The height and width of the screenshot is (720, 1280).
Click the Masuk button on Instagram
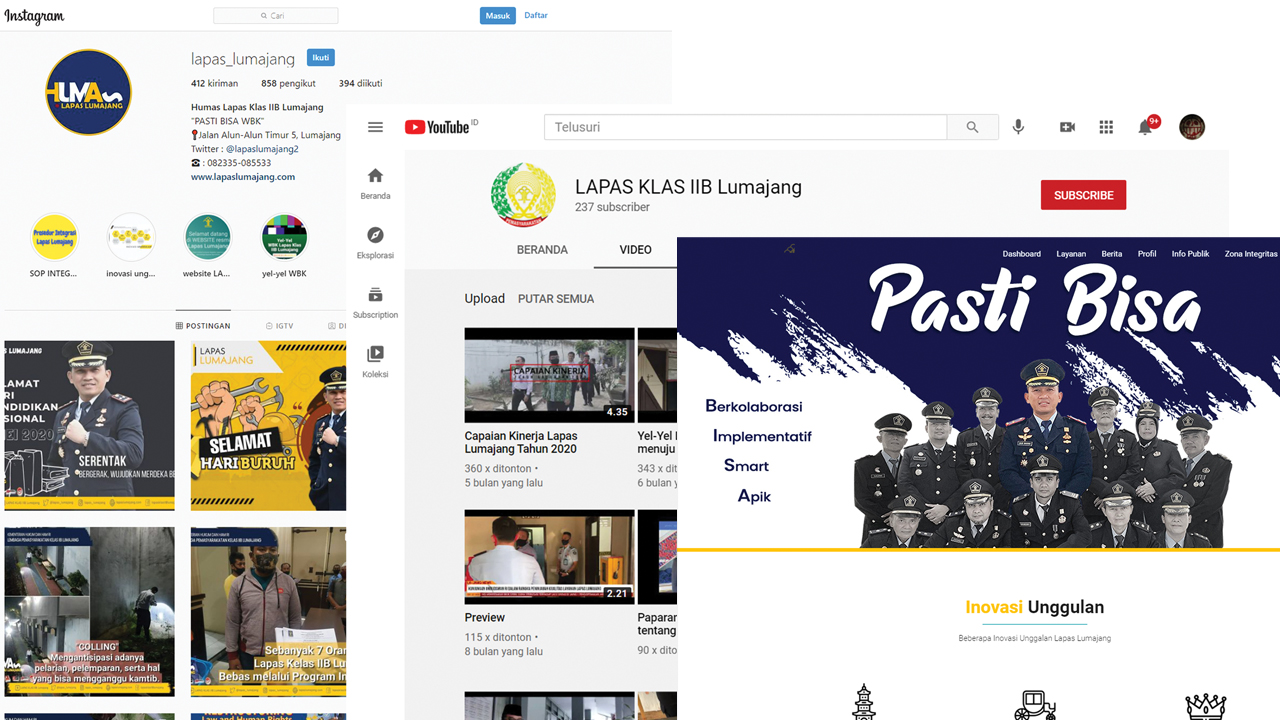[x=497, y=16]
